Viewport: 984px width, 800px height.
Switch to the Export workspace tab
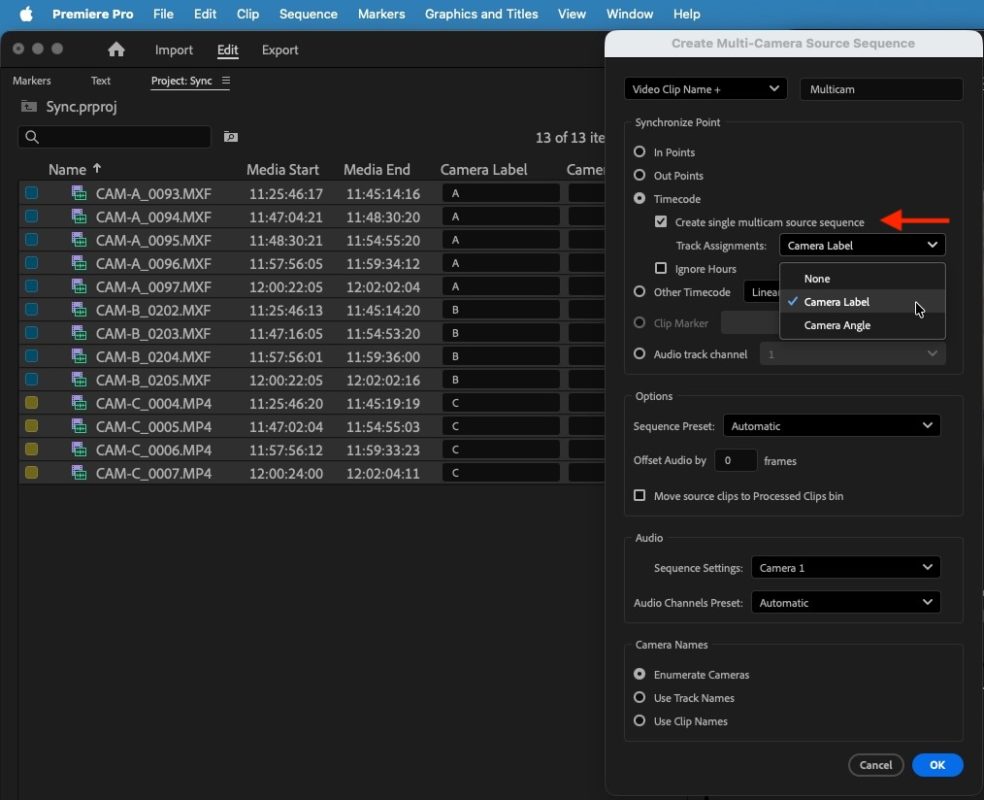(280, 50)
